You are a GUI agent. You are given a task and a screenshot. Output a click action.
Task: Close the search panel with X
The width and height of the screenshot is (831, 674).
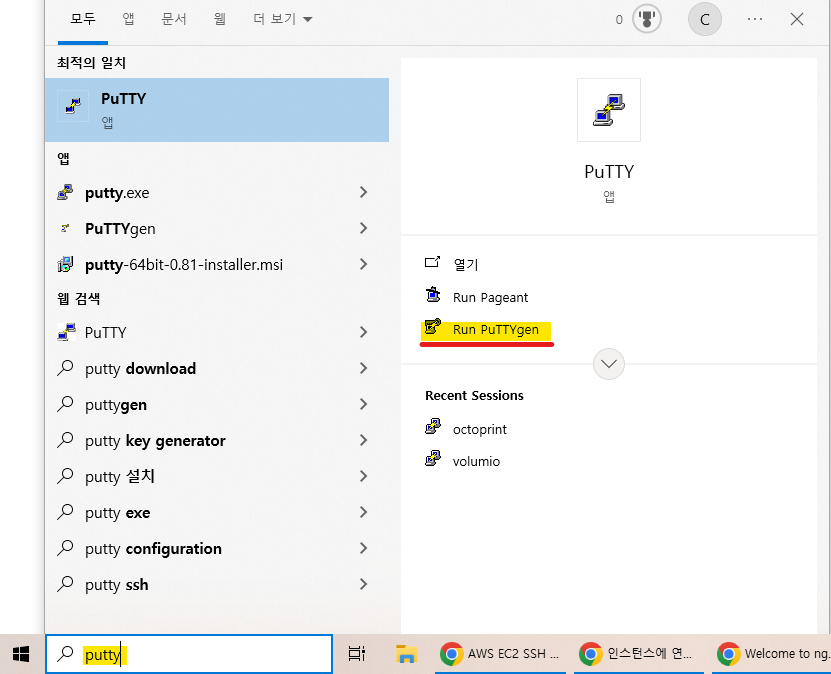coord(797,20)
